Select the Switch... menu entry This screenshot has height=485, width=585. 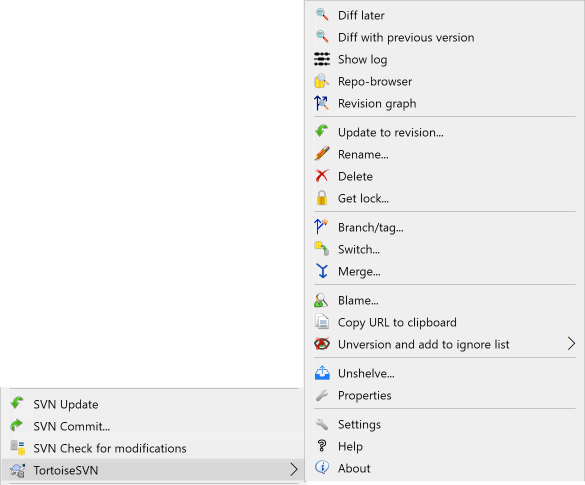(445, 249)
